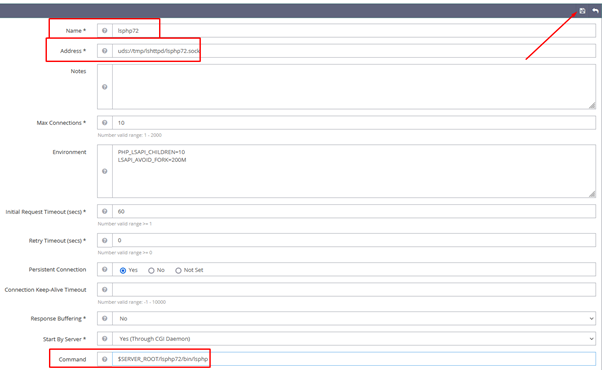
Task: Open the Start By Server dropdown
Action: click(x=354, y=339)
